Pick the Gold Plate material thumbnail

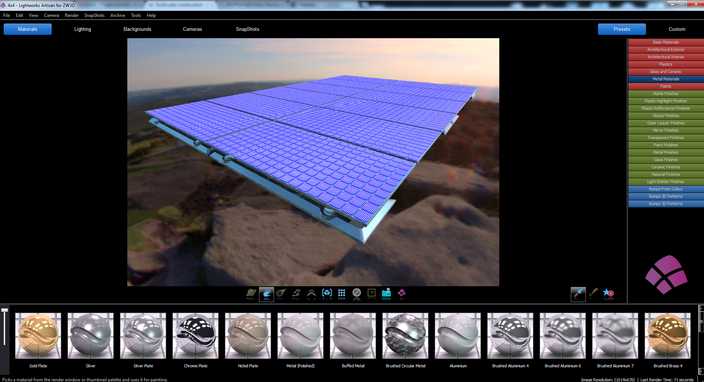click(38, 336)
